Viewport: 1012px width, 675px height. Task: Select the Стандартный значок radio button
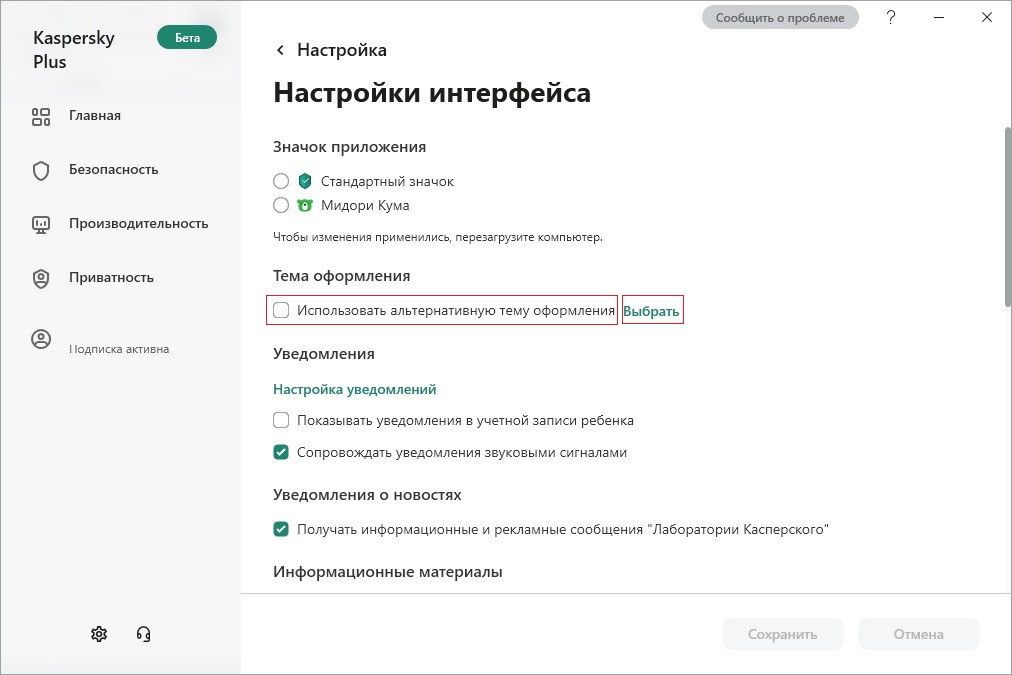tap(281, 181)
